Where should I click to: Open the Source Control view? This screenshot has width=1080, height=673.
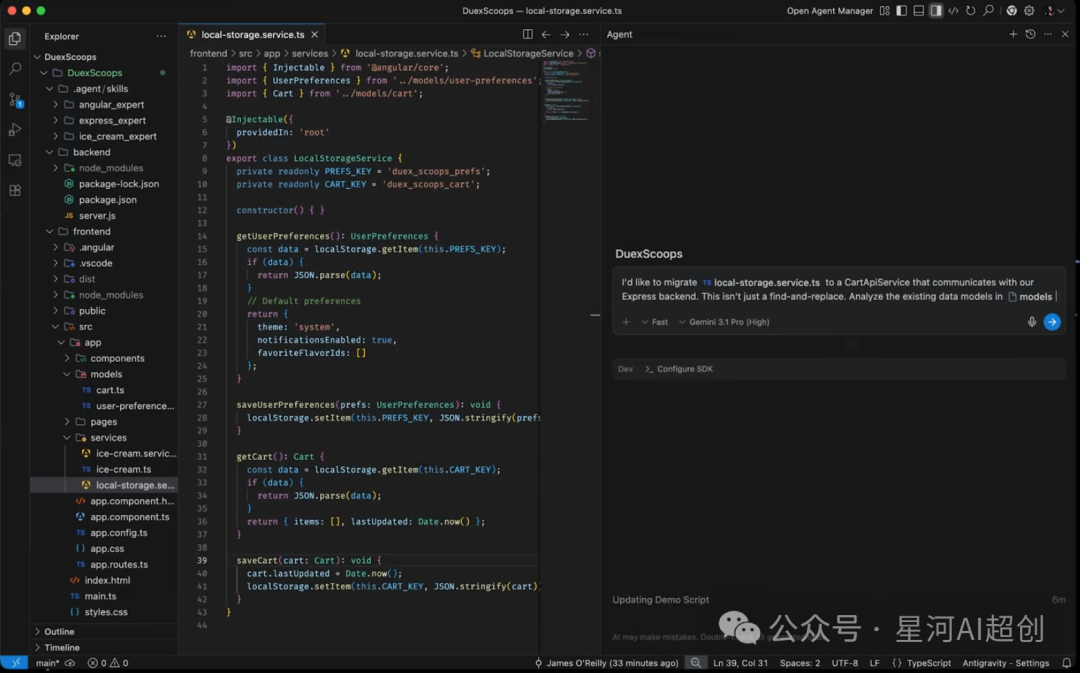(x=15, y=100)
